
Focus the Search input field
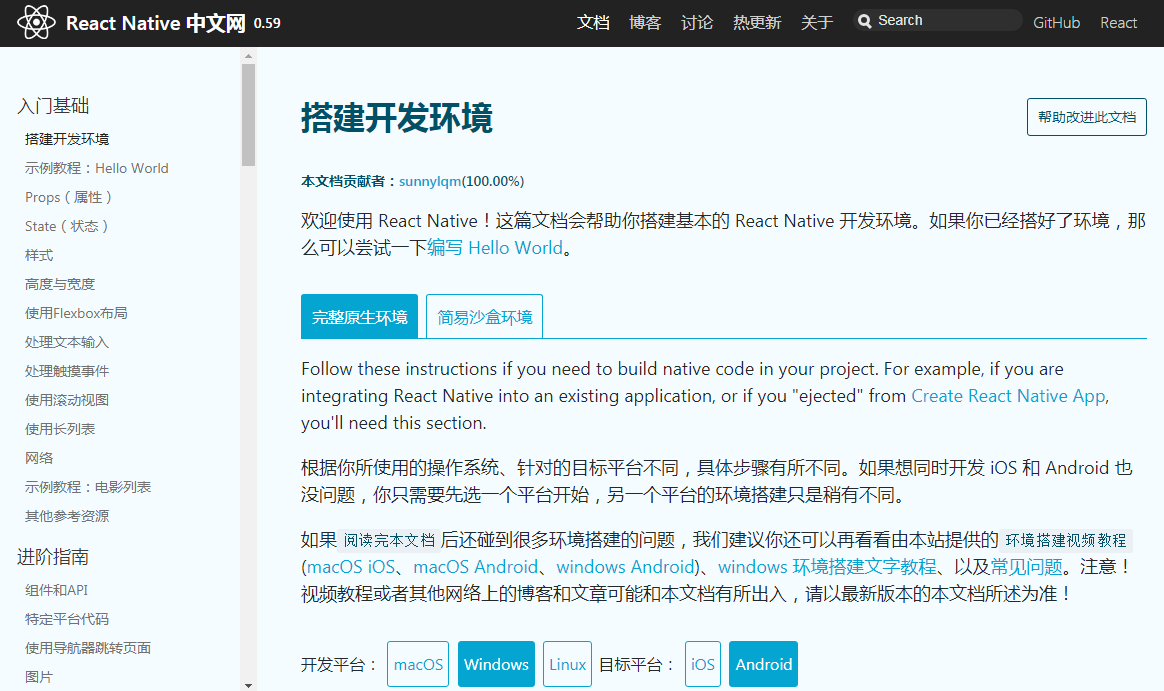(x=937, y=21)
